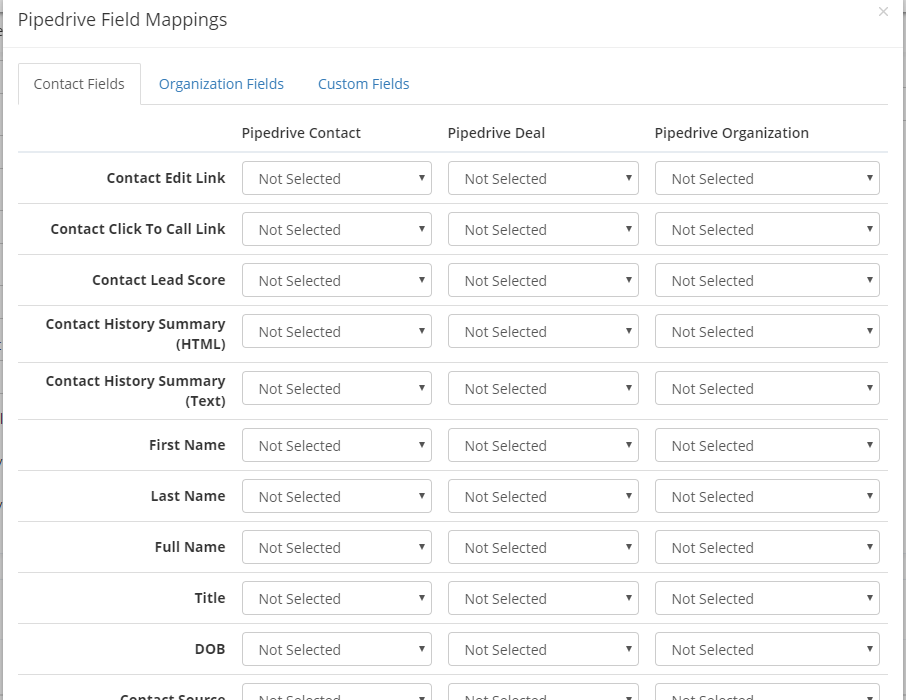Viewport: 906px width, 700px height.
Task: Open Pipedrive Contact dropdown for History Summary (Text)
Action: 337,388
